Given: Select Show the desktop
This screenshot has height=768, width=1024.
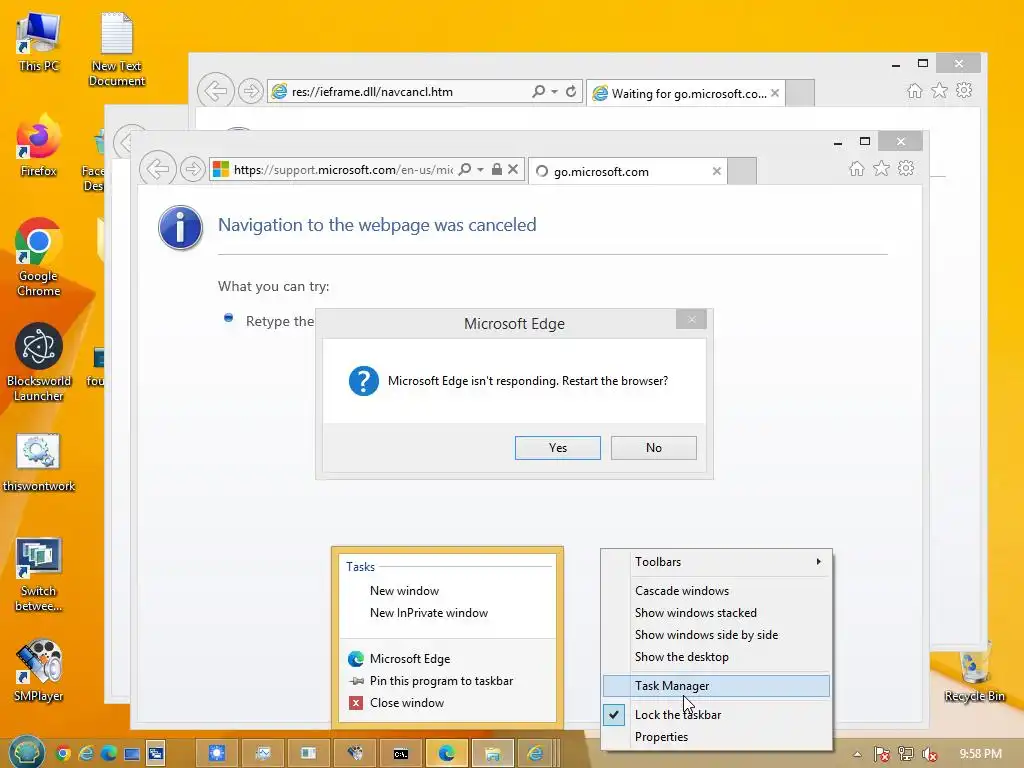Looking at the screenshot, I should [x=716, y=657].
